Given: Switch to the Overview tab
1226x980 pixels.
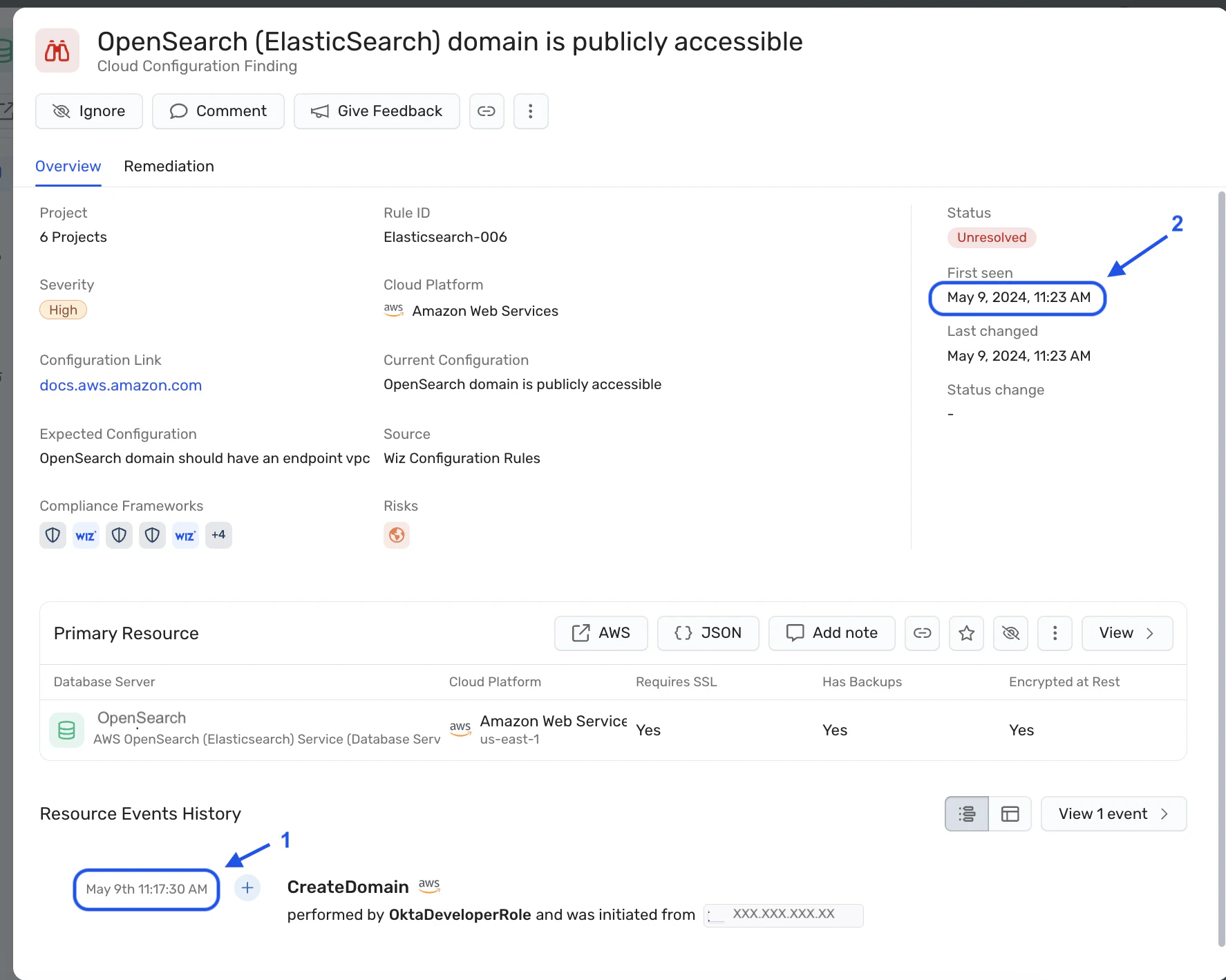Looking at the screenshot, I should coord(68,167).
